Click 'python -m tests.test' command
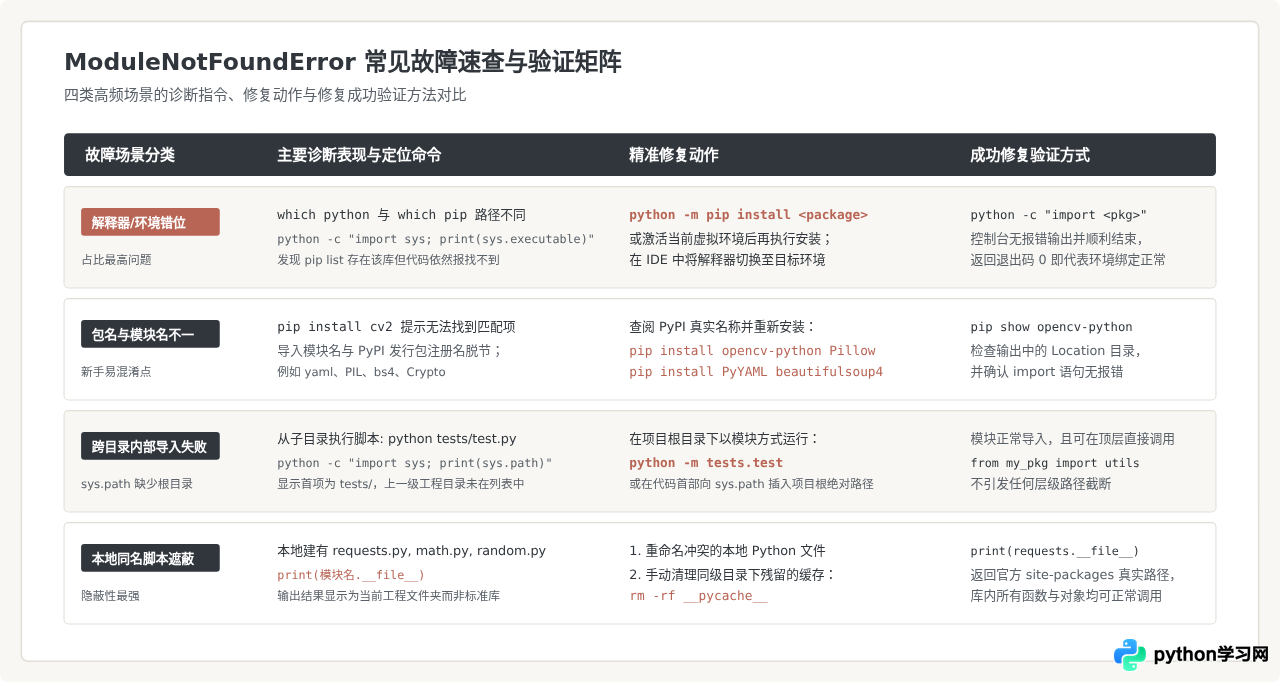This screenshot has height=683, width=1280. [706, 463]
